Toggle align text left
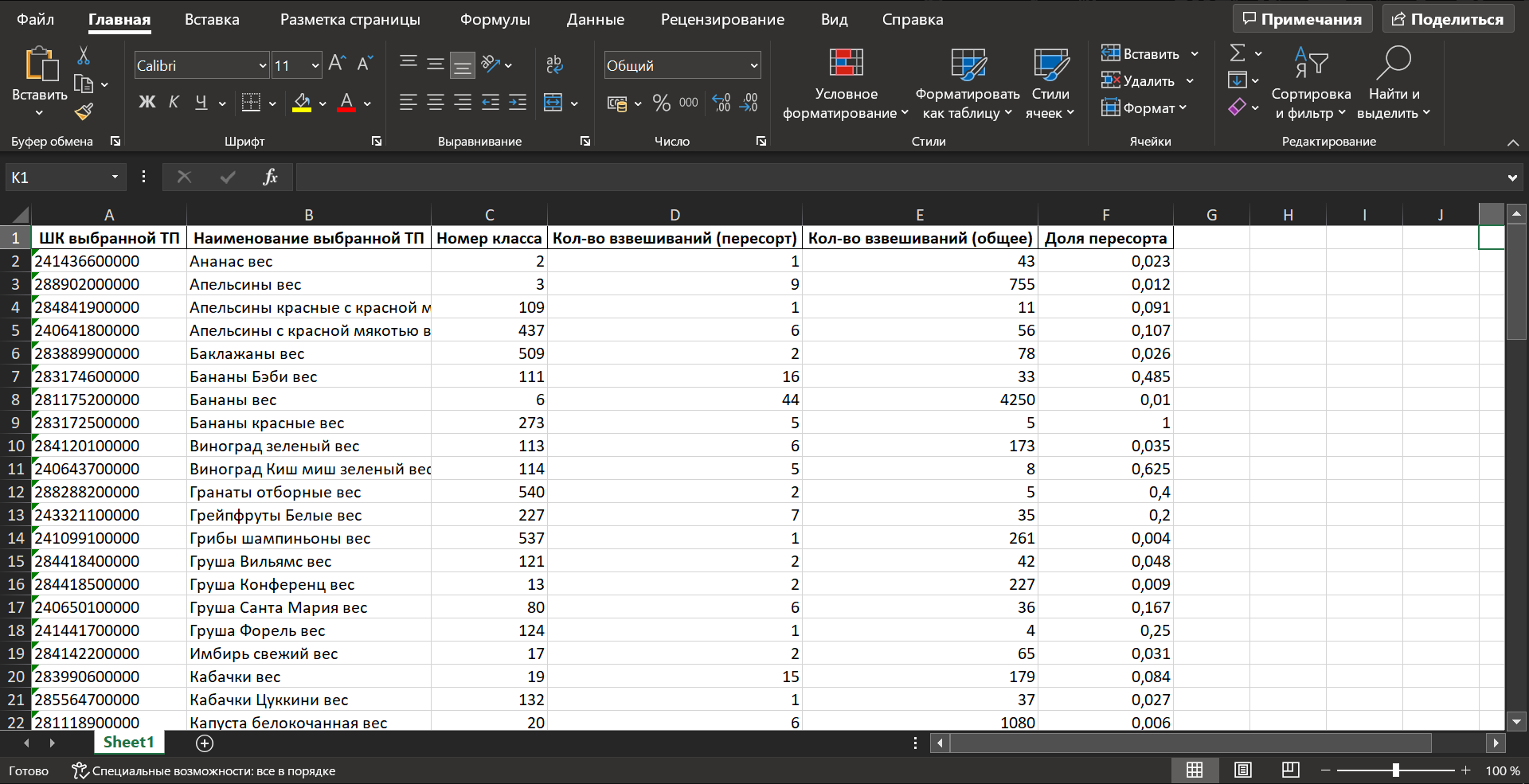The width and height of the screenshot is (1529, 784). pyautogui.click(x=408, y=103)
